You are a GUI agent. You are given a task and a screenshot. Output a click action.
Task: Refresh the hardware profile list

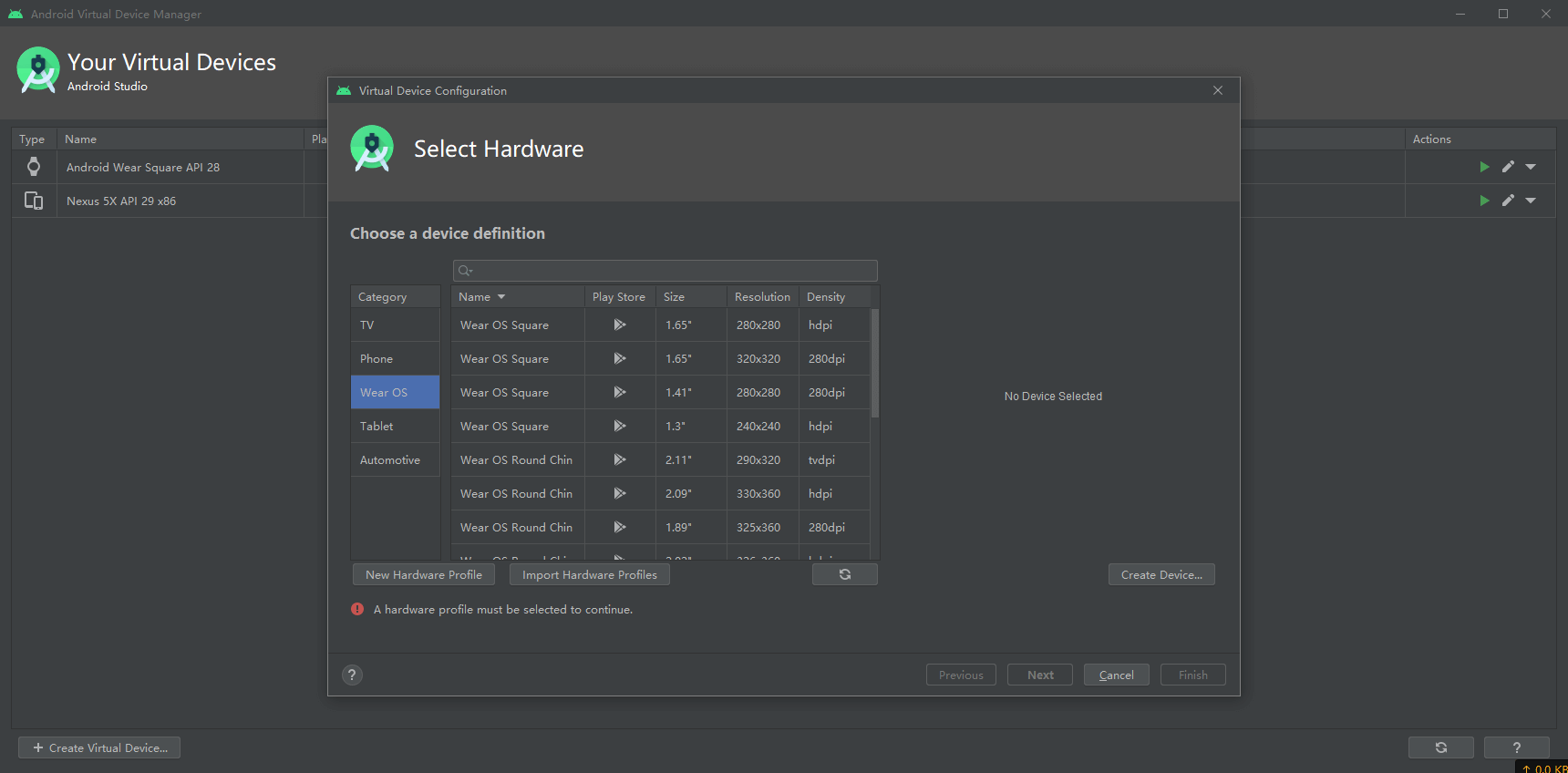point(845,574)
